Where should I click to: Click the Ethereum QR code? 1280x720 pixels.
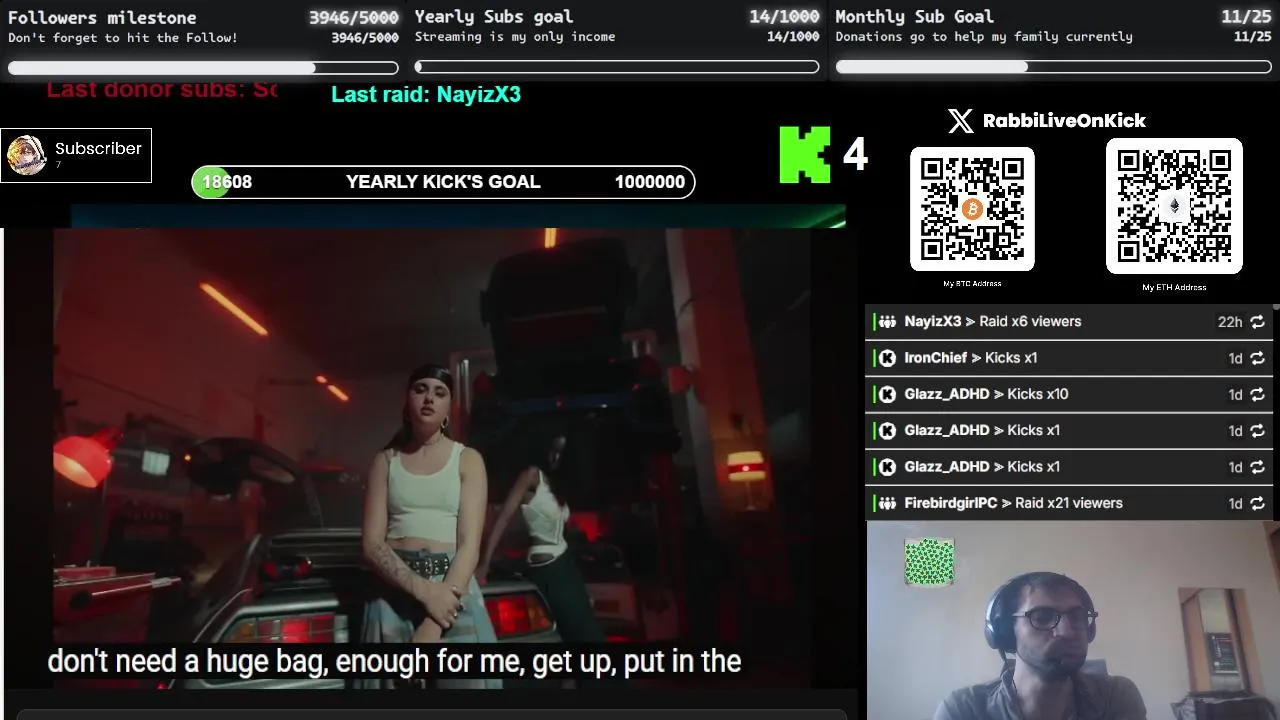click(x=1174, y=206)
